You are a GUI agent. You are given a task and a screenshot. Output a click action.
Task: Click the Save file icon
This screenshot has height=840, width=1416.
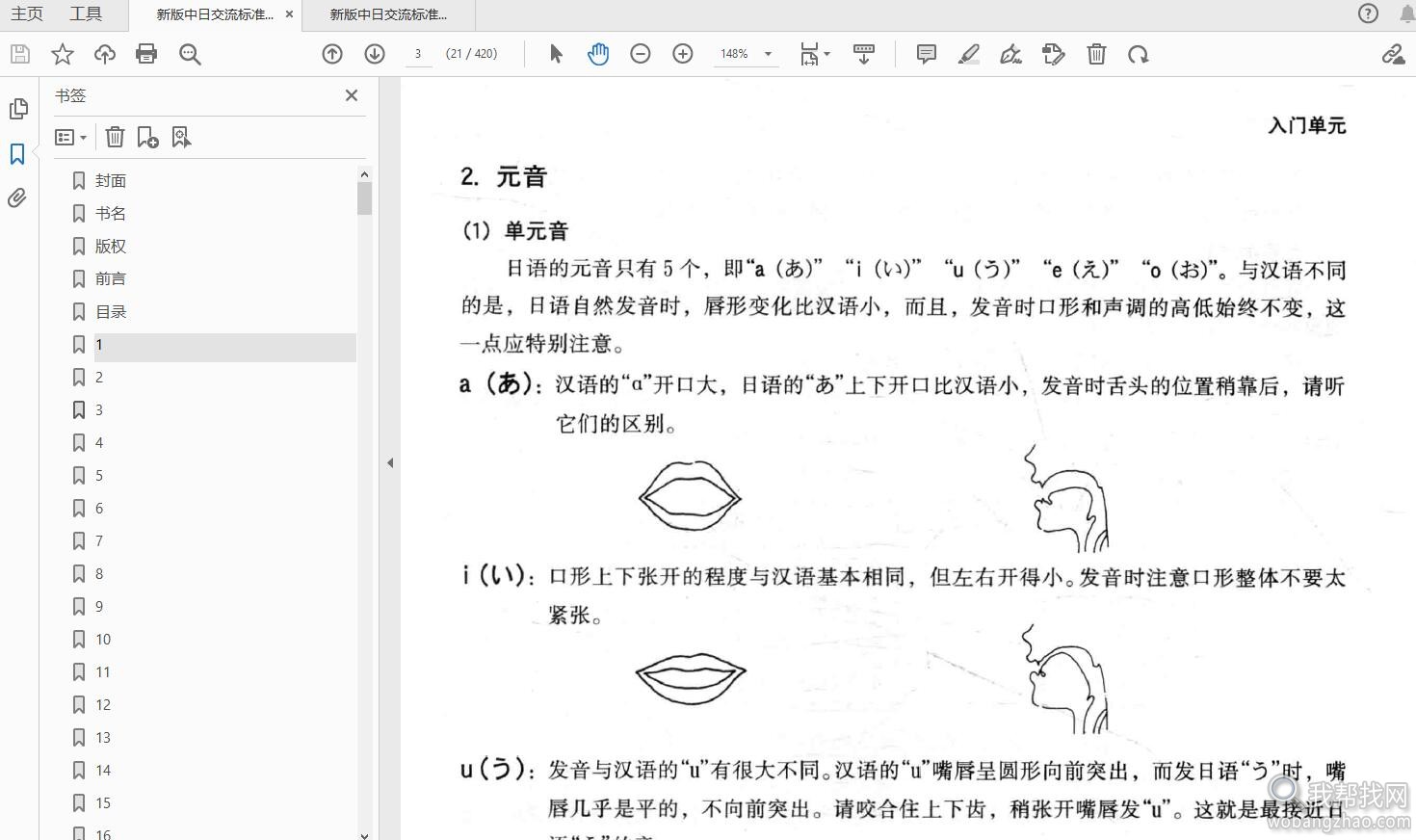coord(20,54)
